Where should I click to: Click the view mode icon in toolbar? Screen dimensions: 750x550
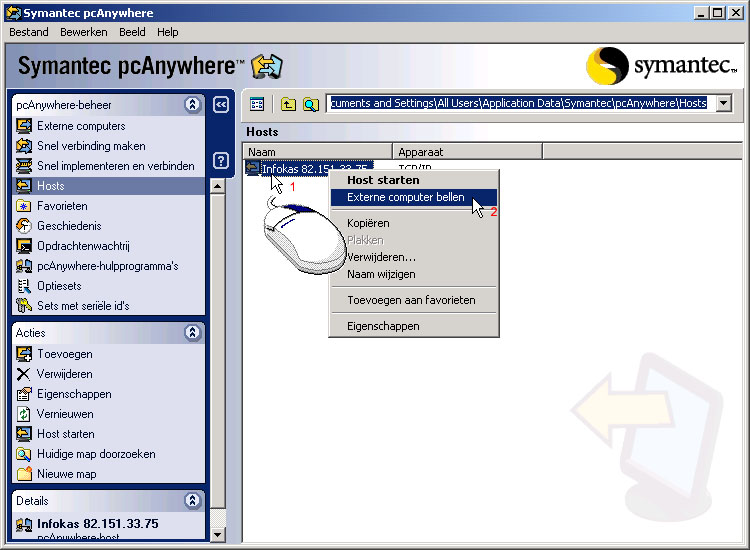coord(257,104)
